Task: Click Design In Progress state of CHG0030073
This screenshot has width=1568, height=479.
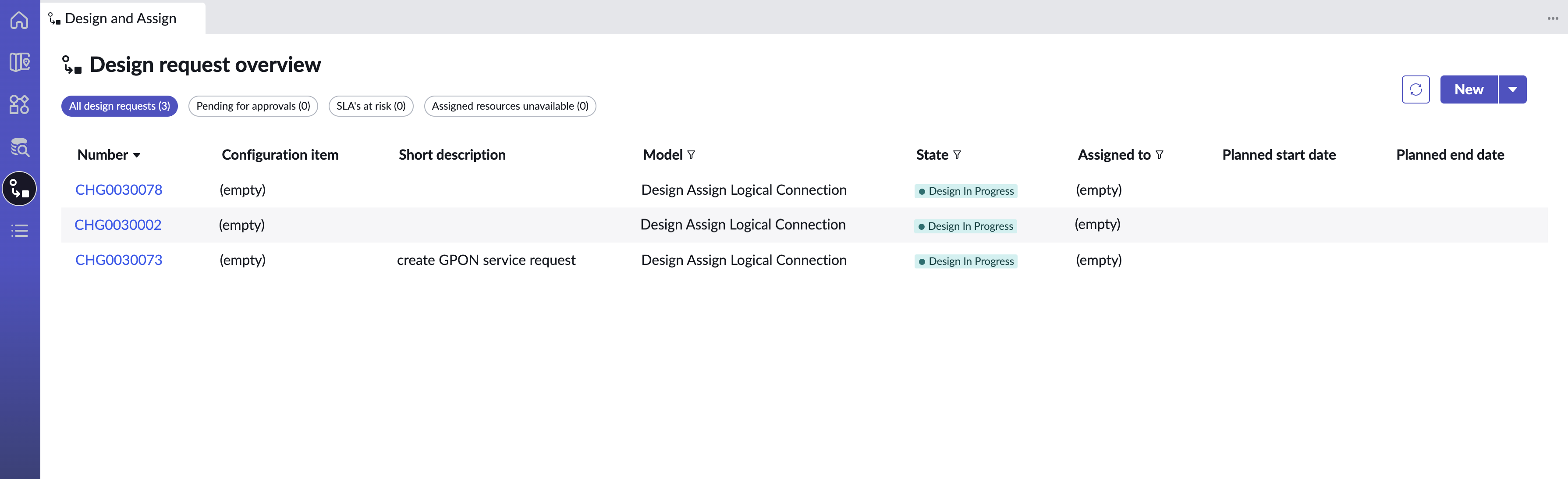Action: [x=965, y=261]
